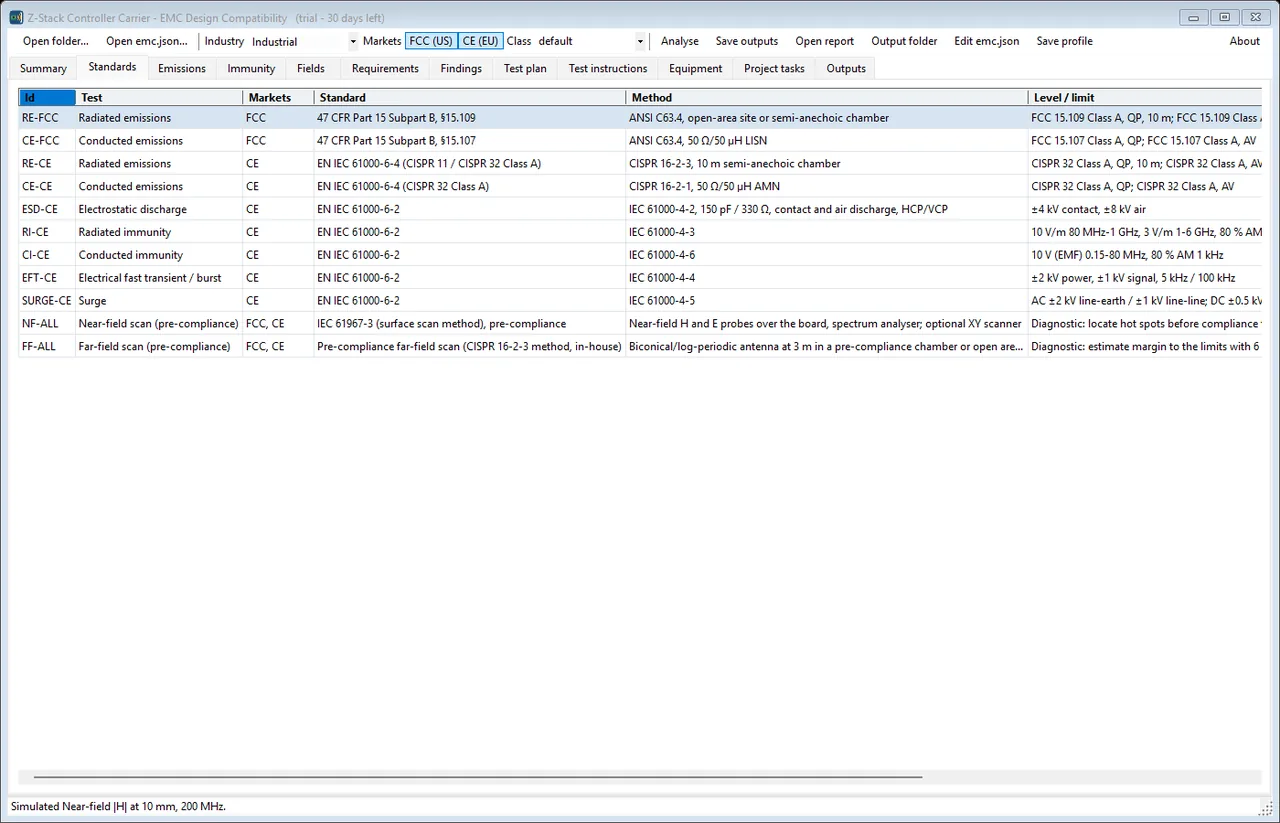Select the Industrial combo box field

click(303, 42)
